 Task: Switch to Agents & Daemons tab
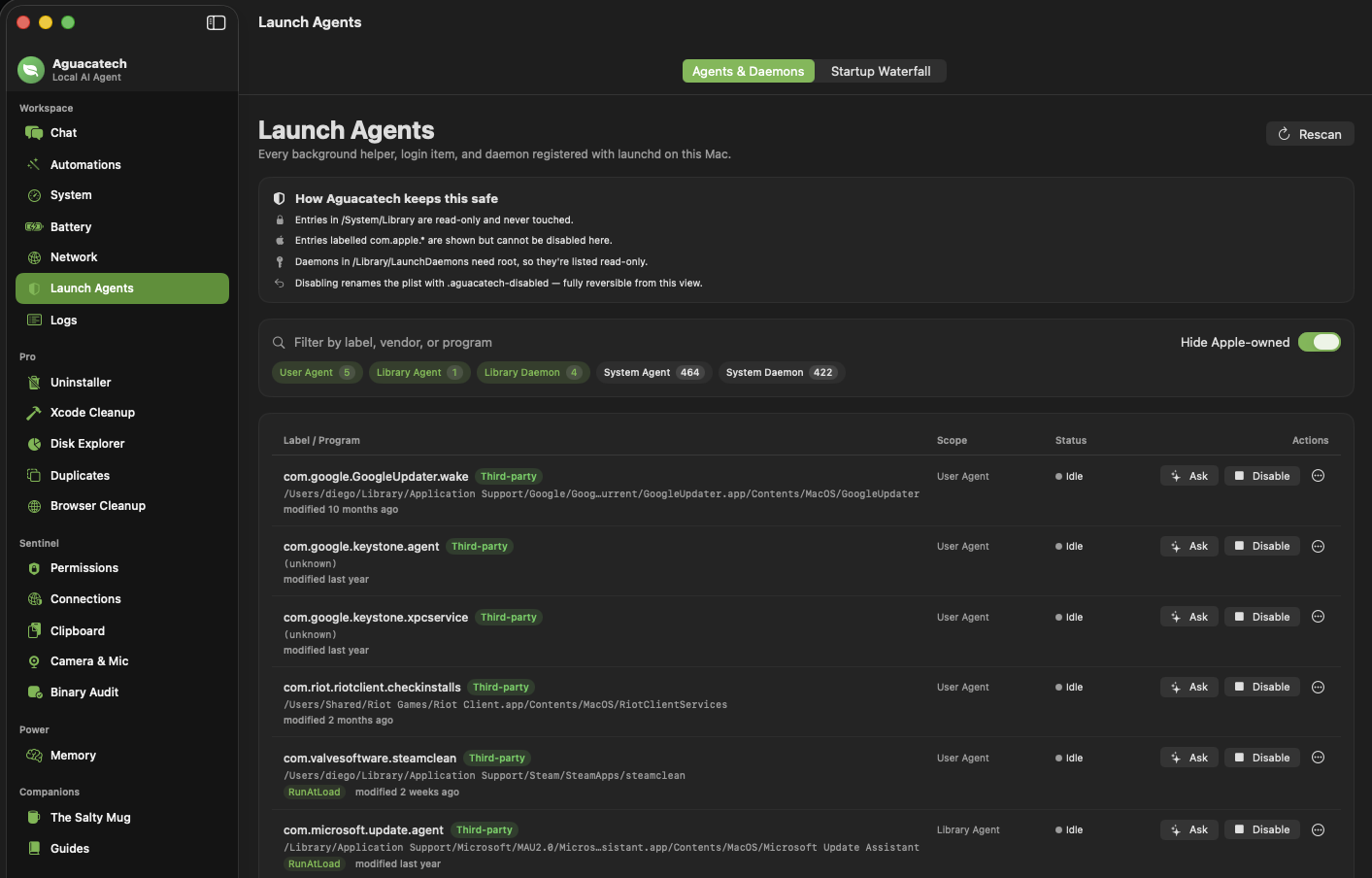pyautogui.click(x=748, y=72)
